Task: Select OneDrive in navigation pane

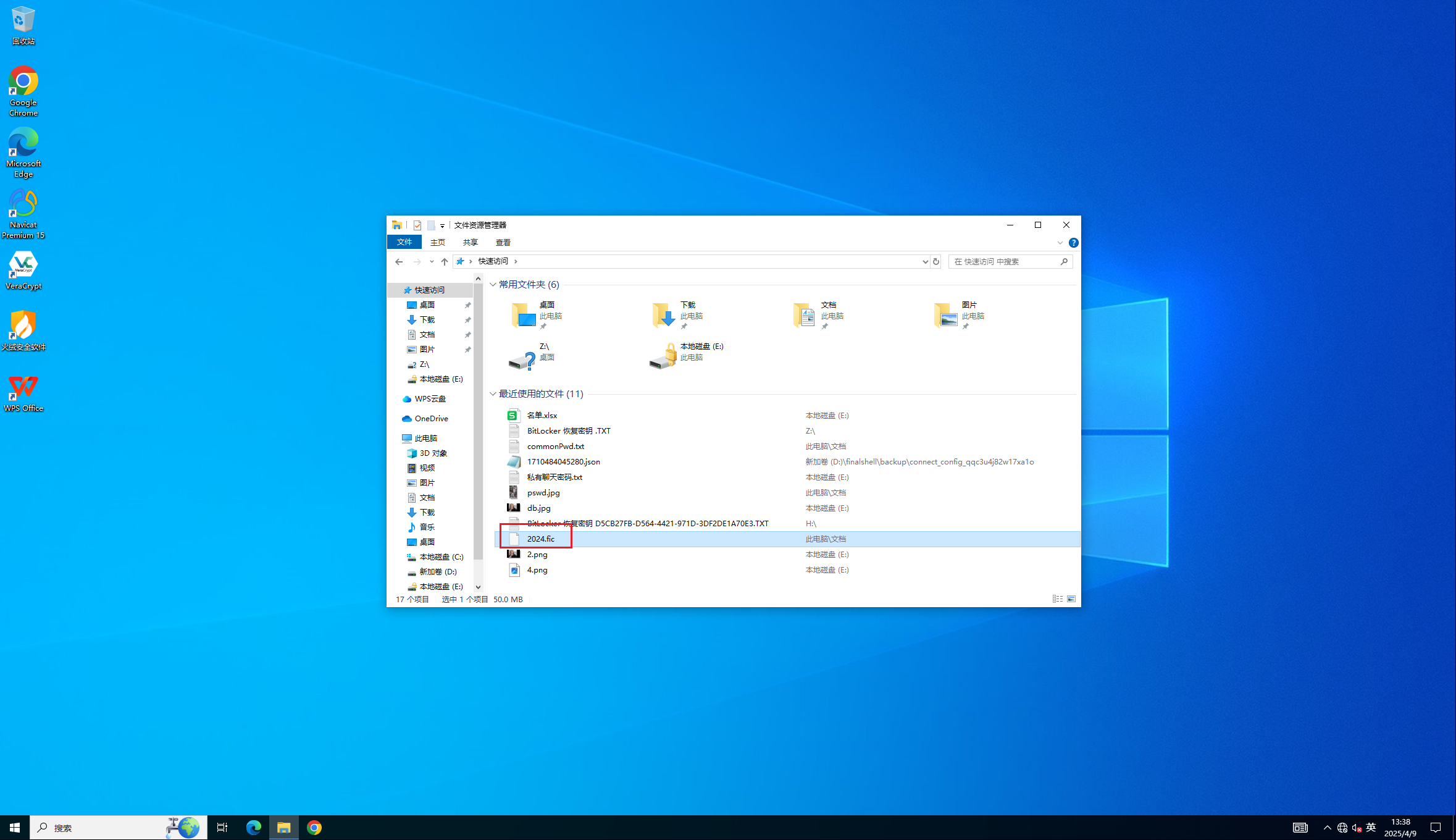Action: pos(431,419)
